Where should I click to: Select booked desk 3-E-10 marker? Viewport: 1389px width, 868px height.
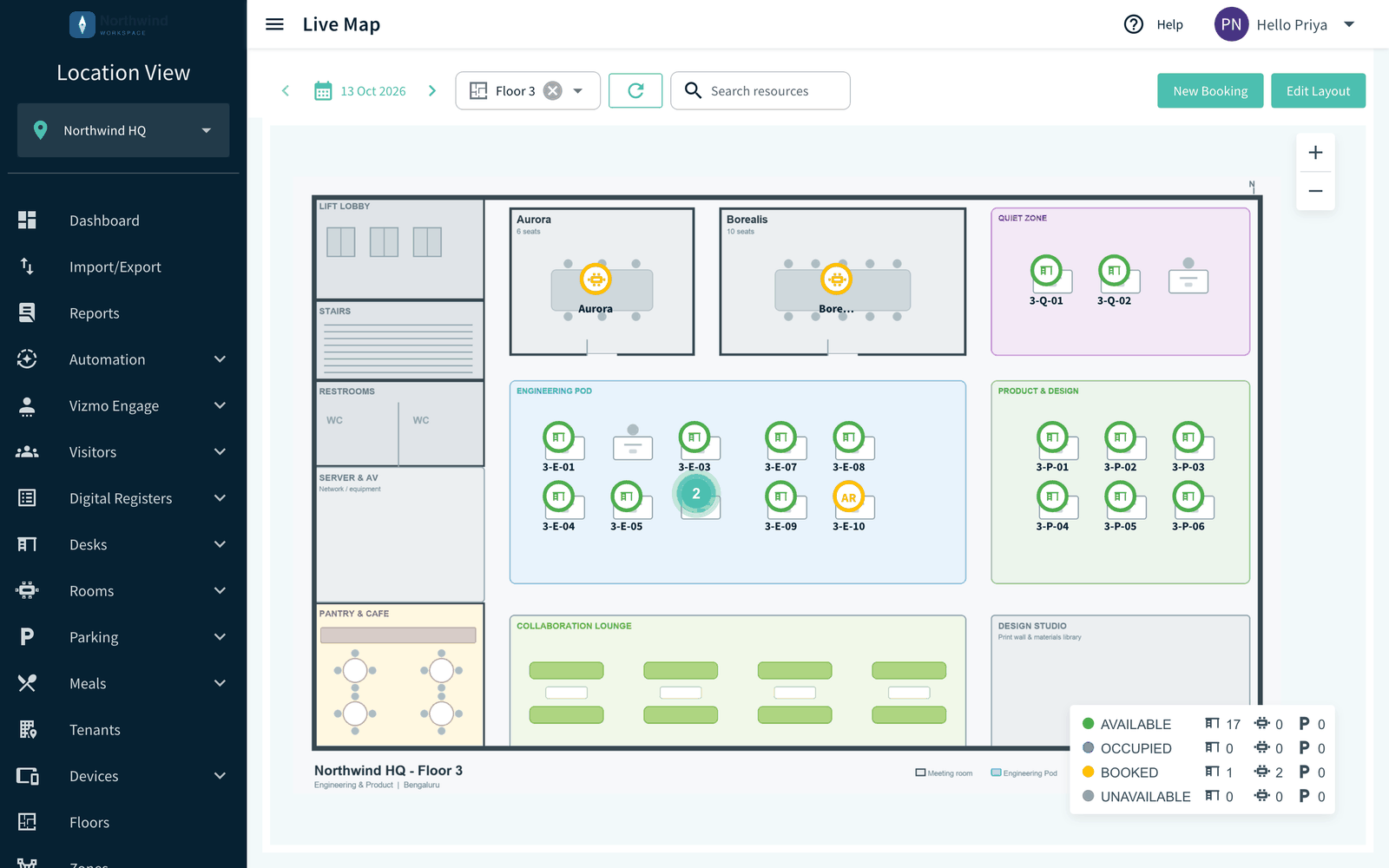[849, 497]
